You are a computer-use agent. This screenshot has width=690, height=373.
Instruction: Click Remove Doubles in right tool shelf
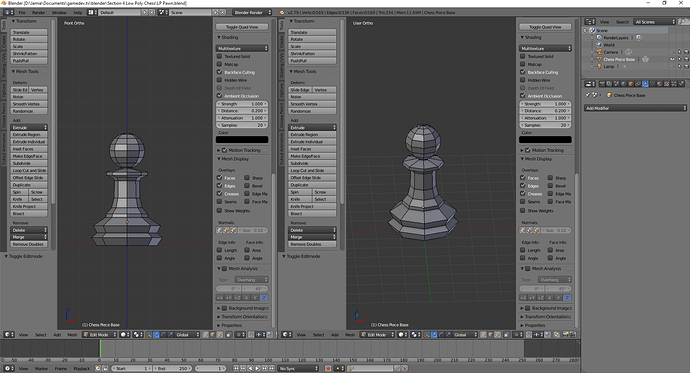[312, 244]
